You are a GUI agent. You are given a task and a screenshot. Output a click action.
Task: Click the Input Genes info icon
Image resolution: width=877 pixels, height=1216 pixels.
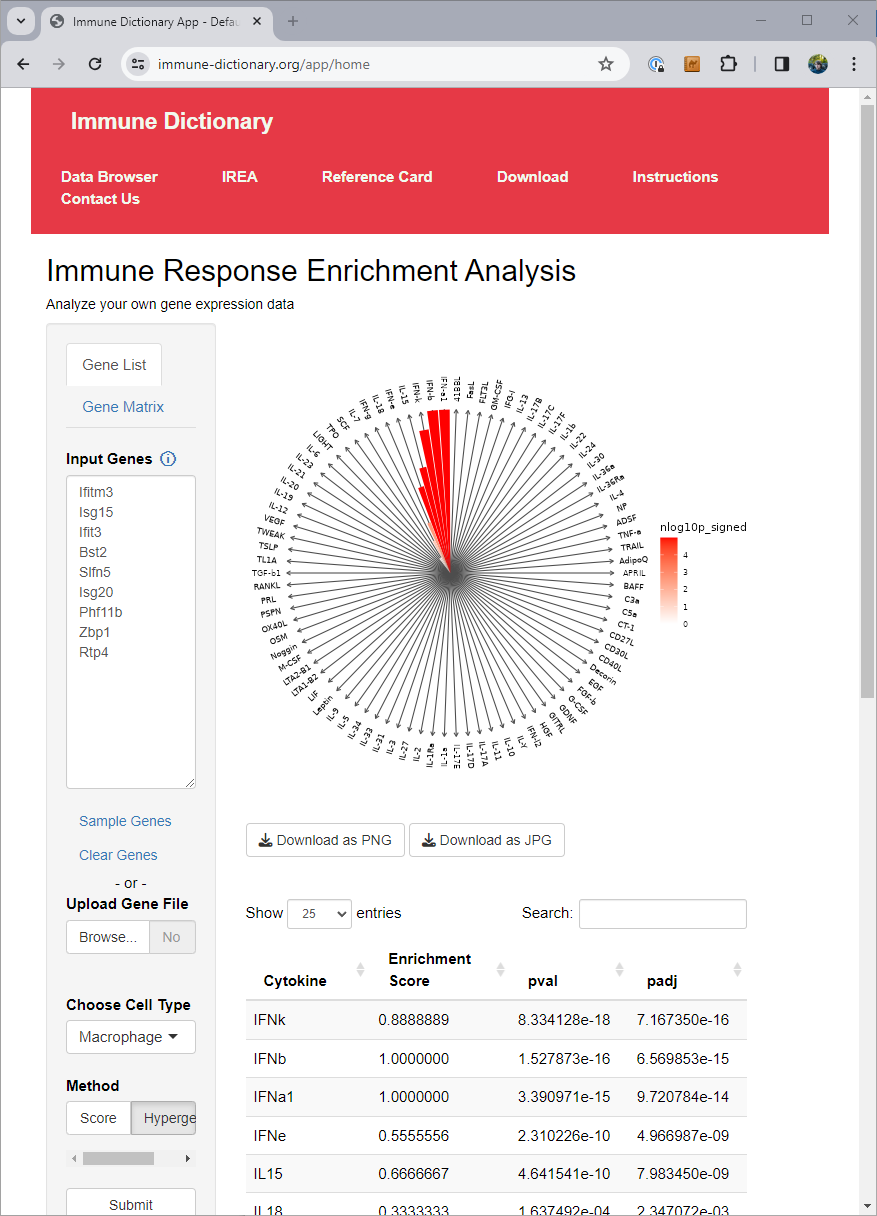click(168, 459)
